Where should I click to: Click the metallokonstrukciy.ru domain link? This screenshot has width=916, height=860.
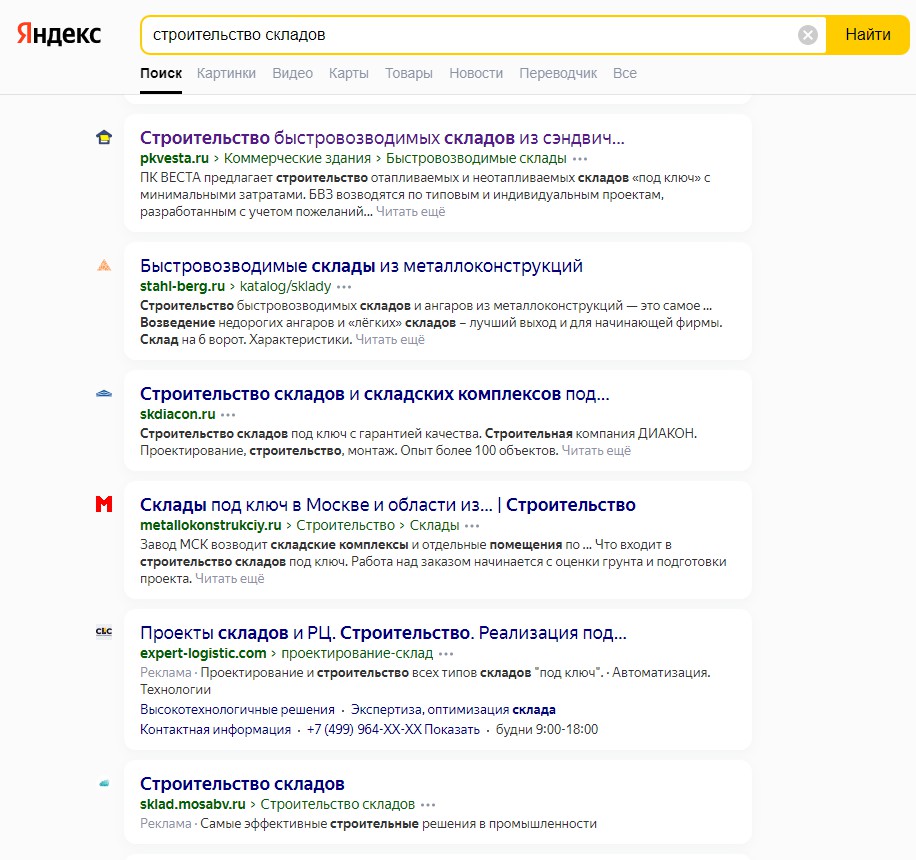tap(211, 525)
